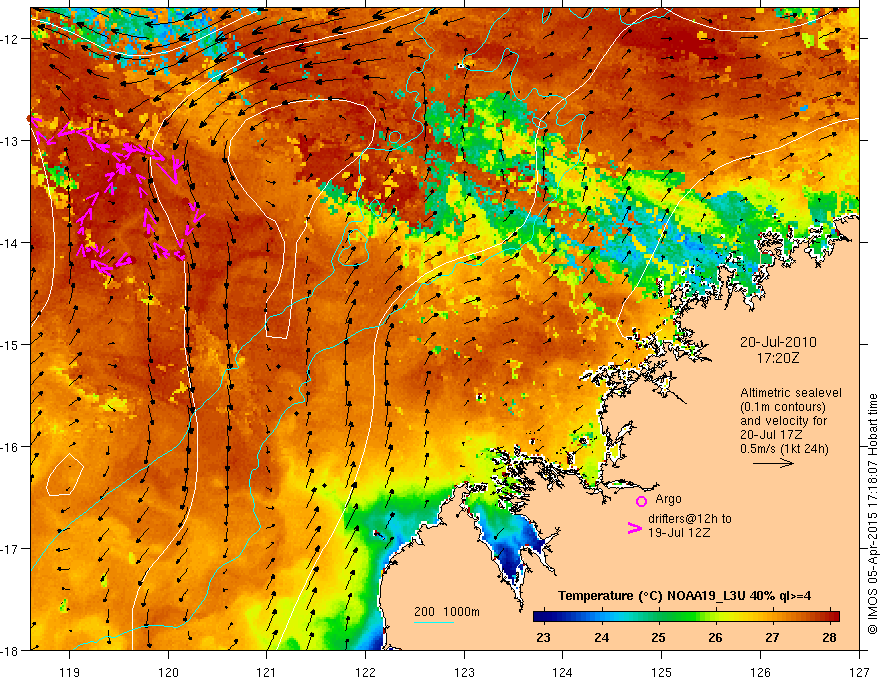The image size is (880, 680).
Task: Click the 0.5m/s velocity scale arrow in legend
Action: tap(773, 463)
